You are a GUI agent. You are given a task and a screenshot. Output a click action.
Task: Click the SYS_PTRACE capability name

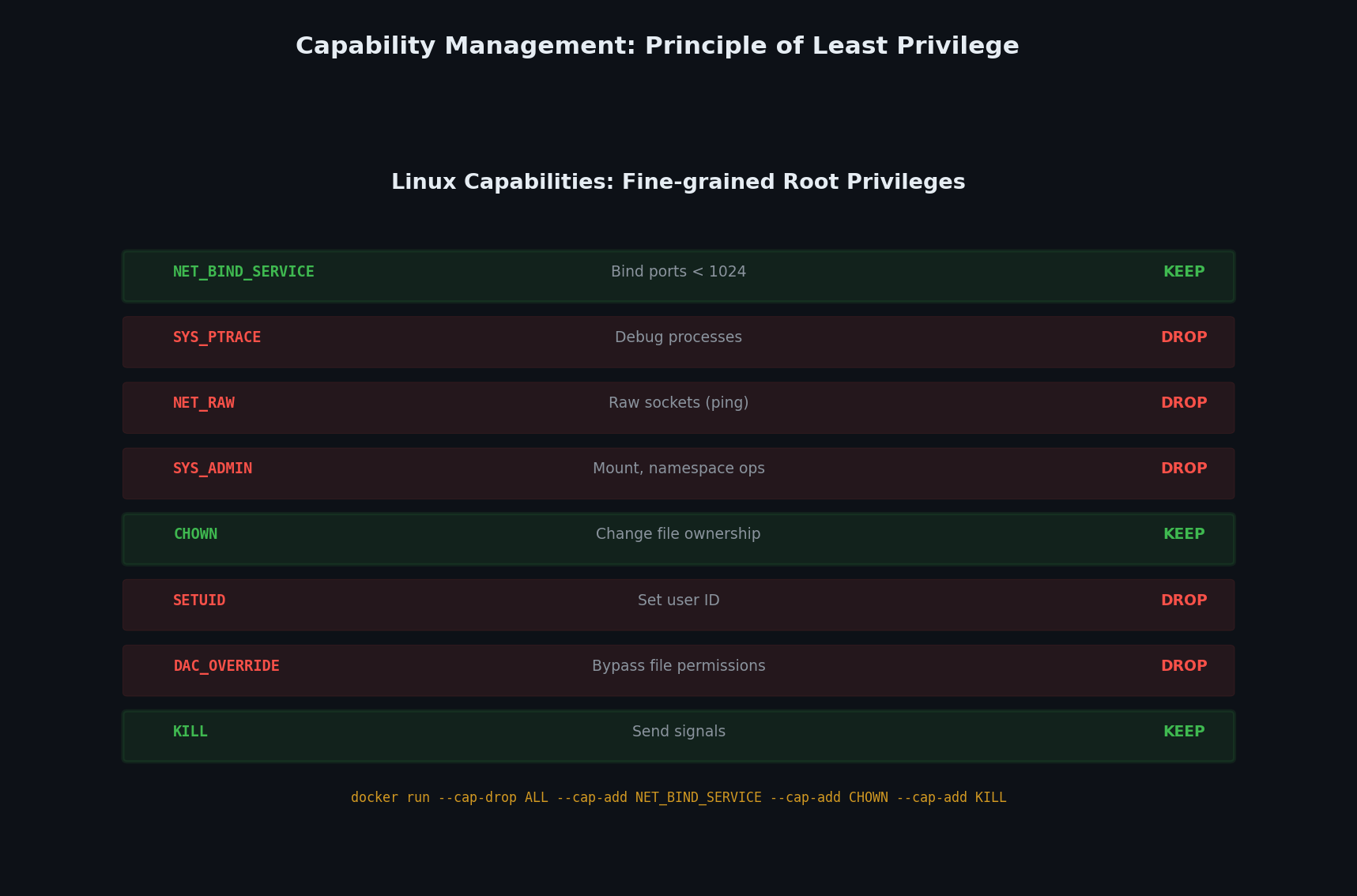point(217,337)
